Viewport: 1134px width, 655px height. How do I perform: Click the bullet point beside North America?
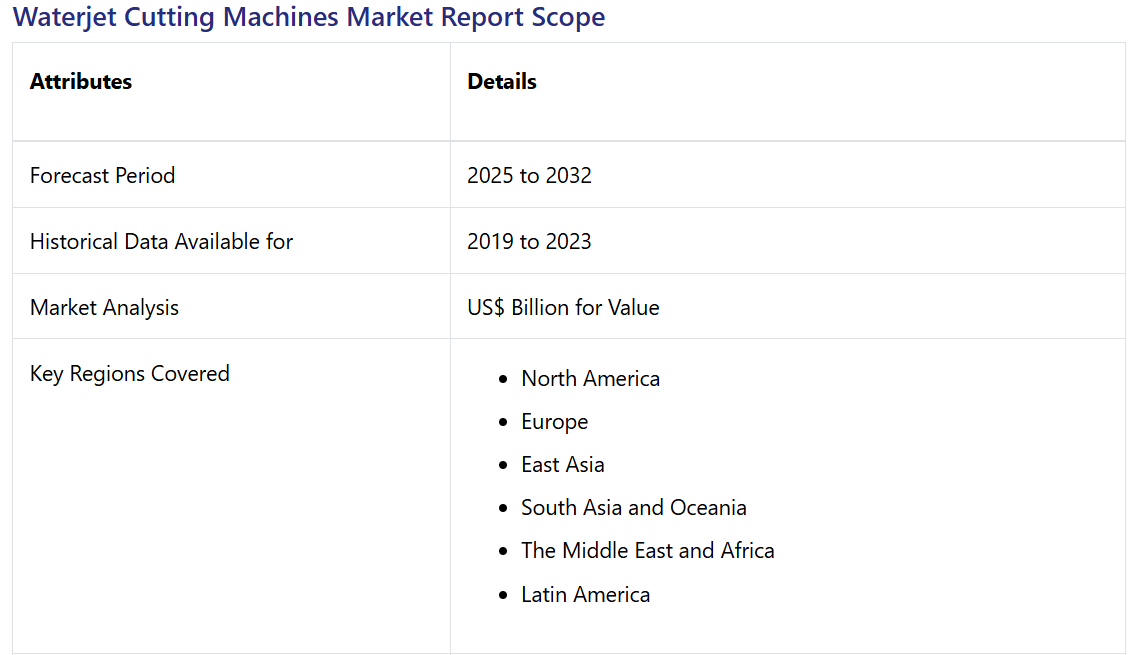click(x=504, y=380)
